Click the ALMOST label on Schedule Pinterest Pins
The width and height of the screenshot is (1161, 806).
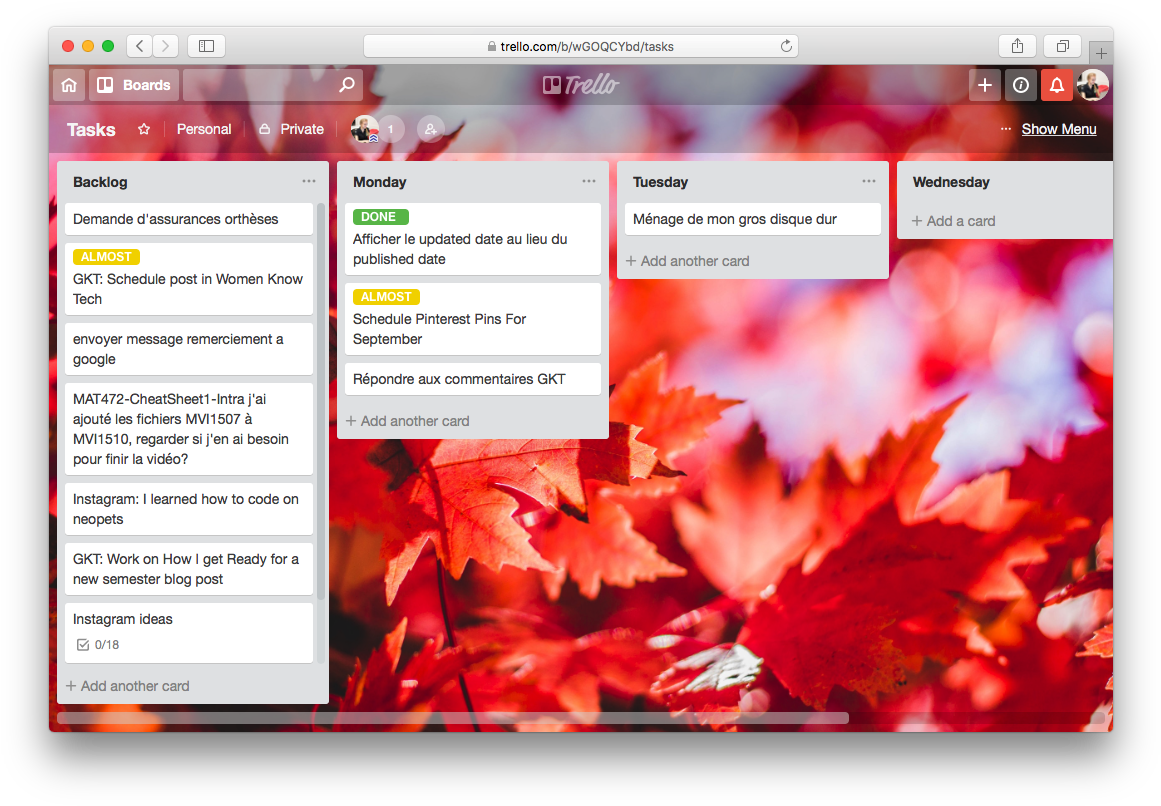[x=386, y=297]
